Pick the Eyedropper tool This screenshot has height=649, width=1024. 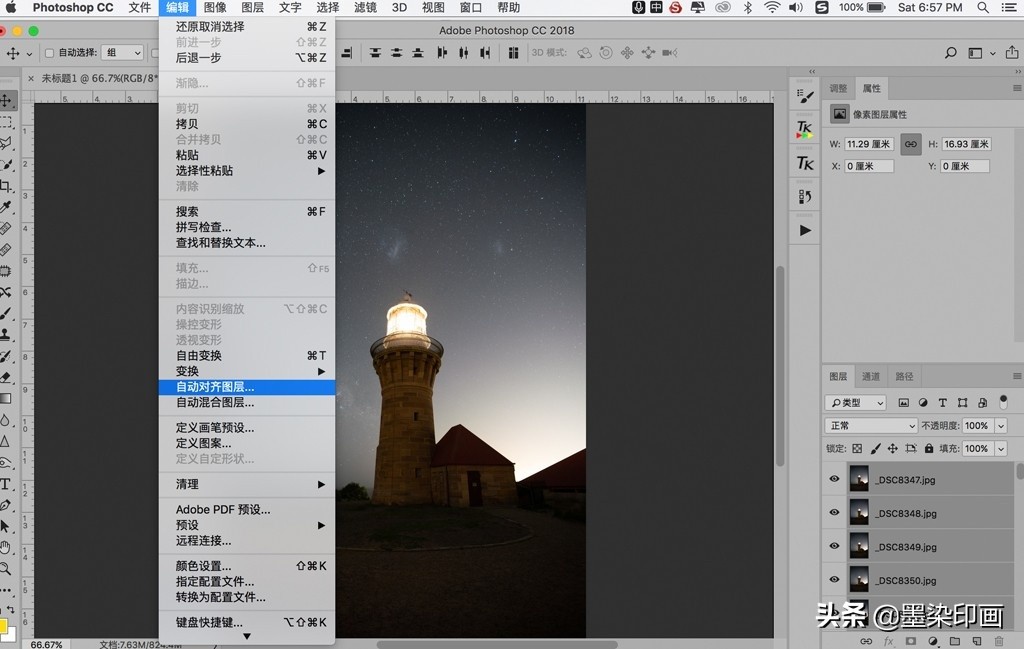pyautogui.click(x=6, y=207)
